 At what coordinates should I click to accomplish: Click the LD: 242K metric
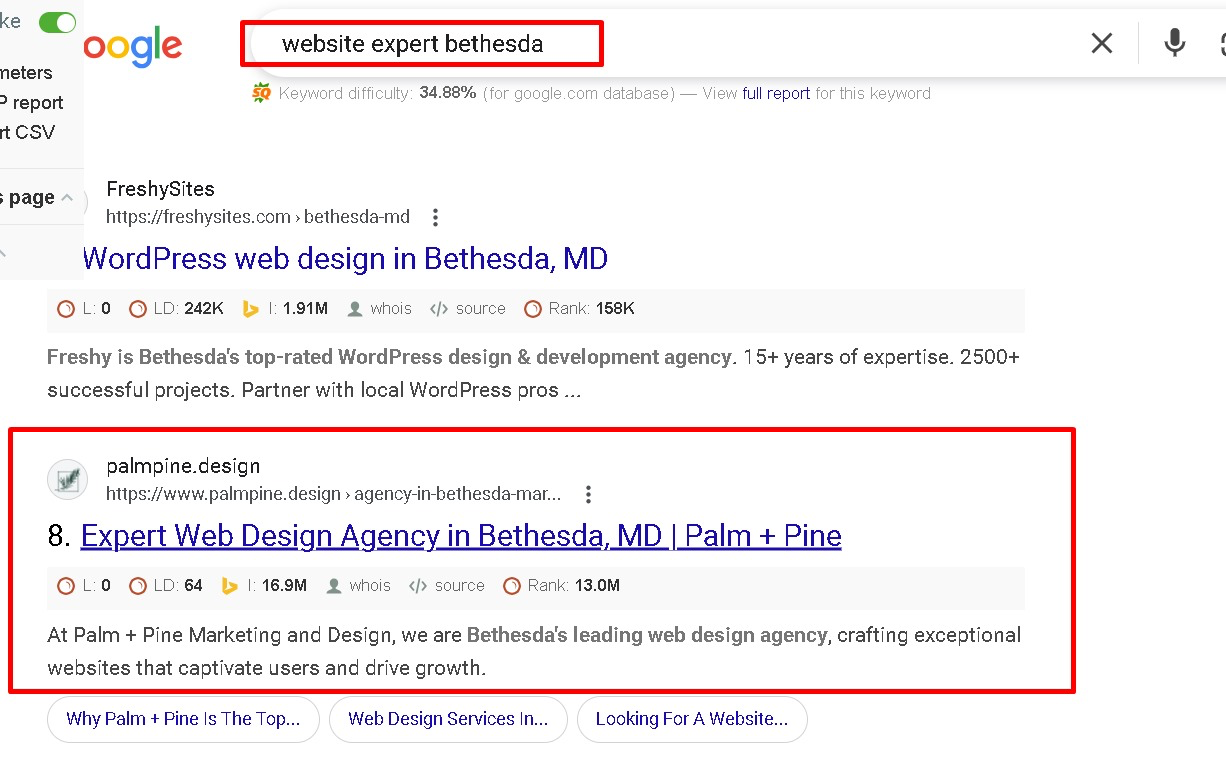[x=176, y=309]
